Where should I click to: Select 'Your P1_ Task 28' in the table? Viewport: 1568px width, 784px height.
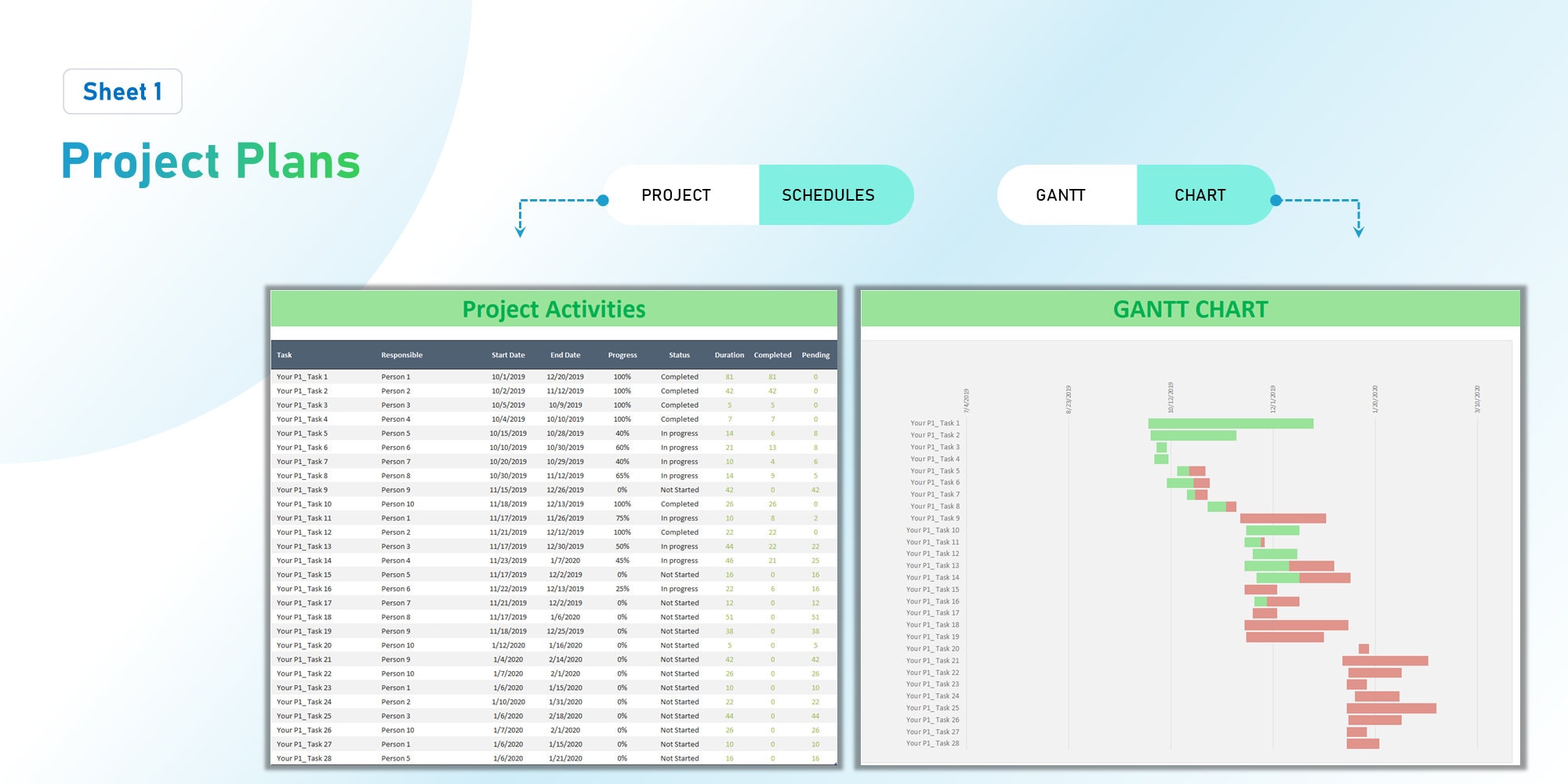(x=303, y=758)
